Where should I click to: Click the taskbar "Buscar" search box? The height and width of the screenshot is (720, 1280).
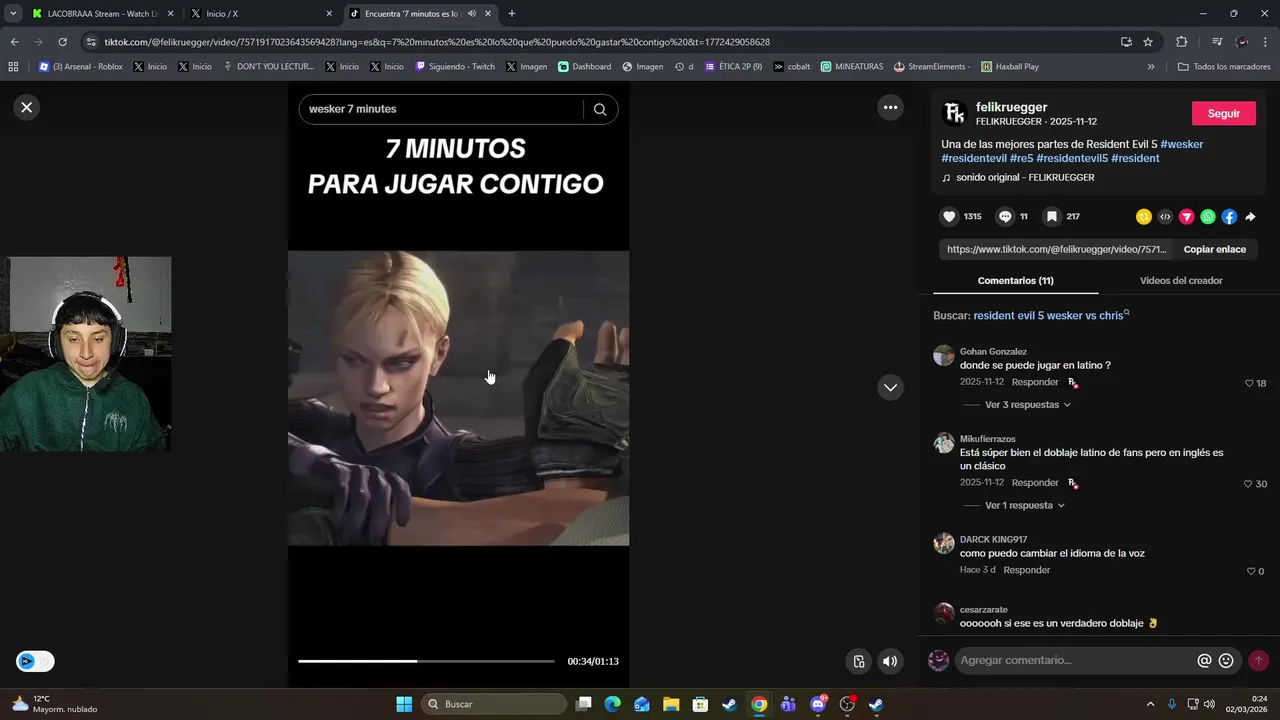(x=495, y=704)
